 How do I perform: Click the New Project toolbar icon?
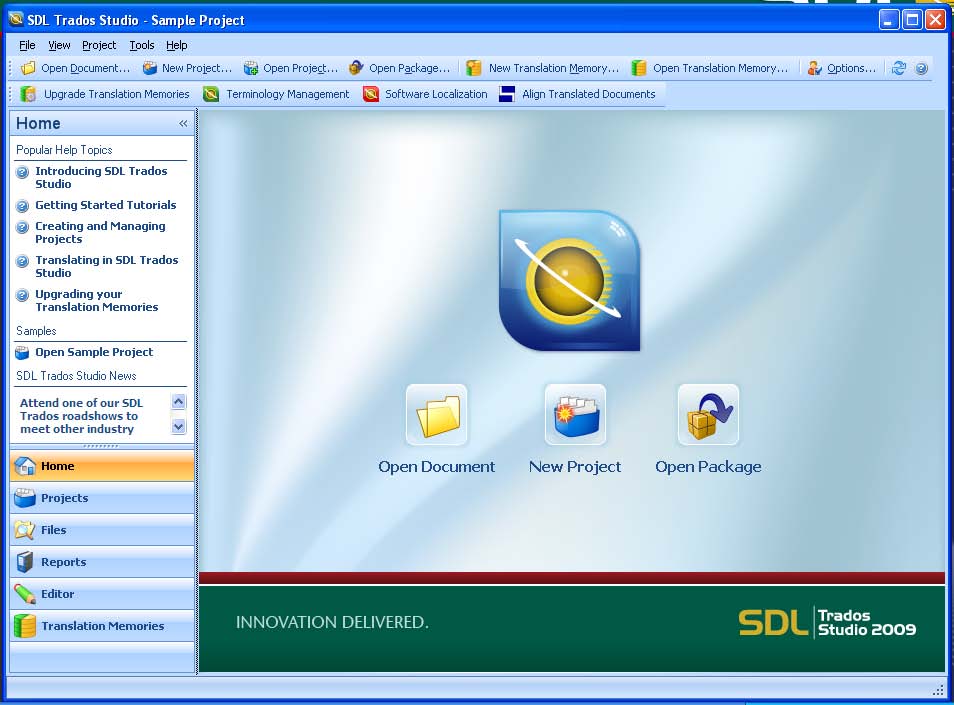point(149,68)
